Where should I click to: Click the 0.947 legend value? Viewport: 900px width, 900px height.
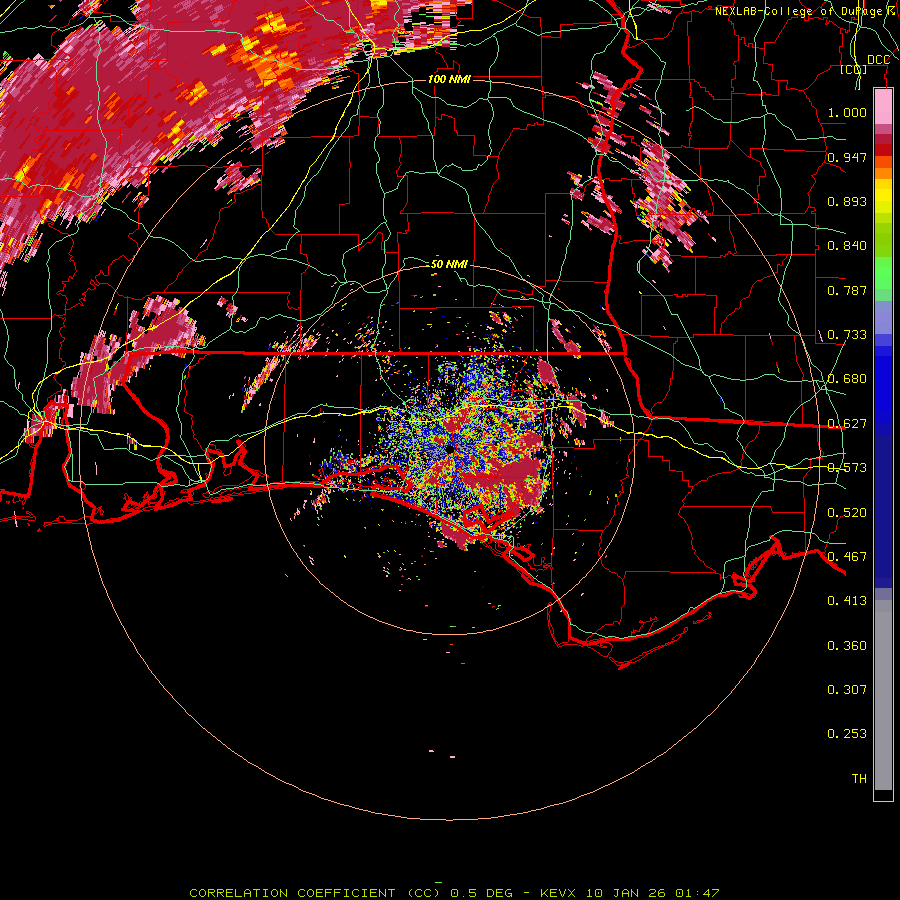[847, 157]
